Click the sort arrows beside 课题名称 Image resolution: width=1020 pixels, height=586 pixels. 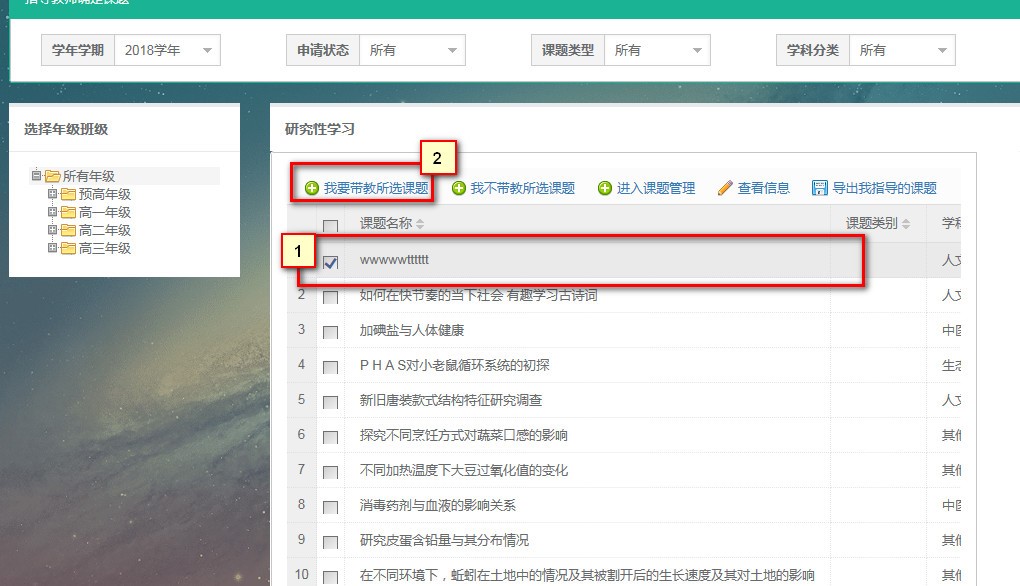click(x=420, y=224)
